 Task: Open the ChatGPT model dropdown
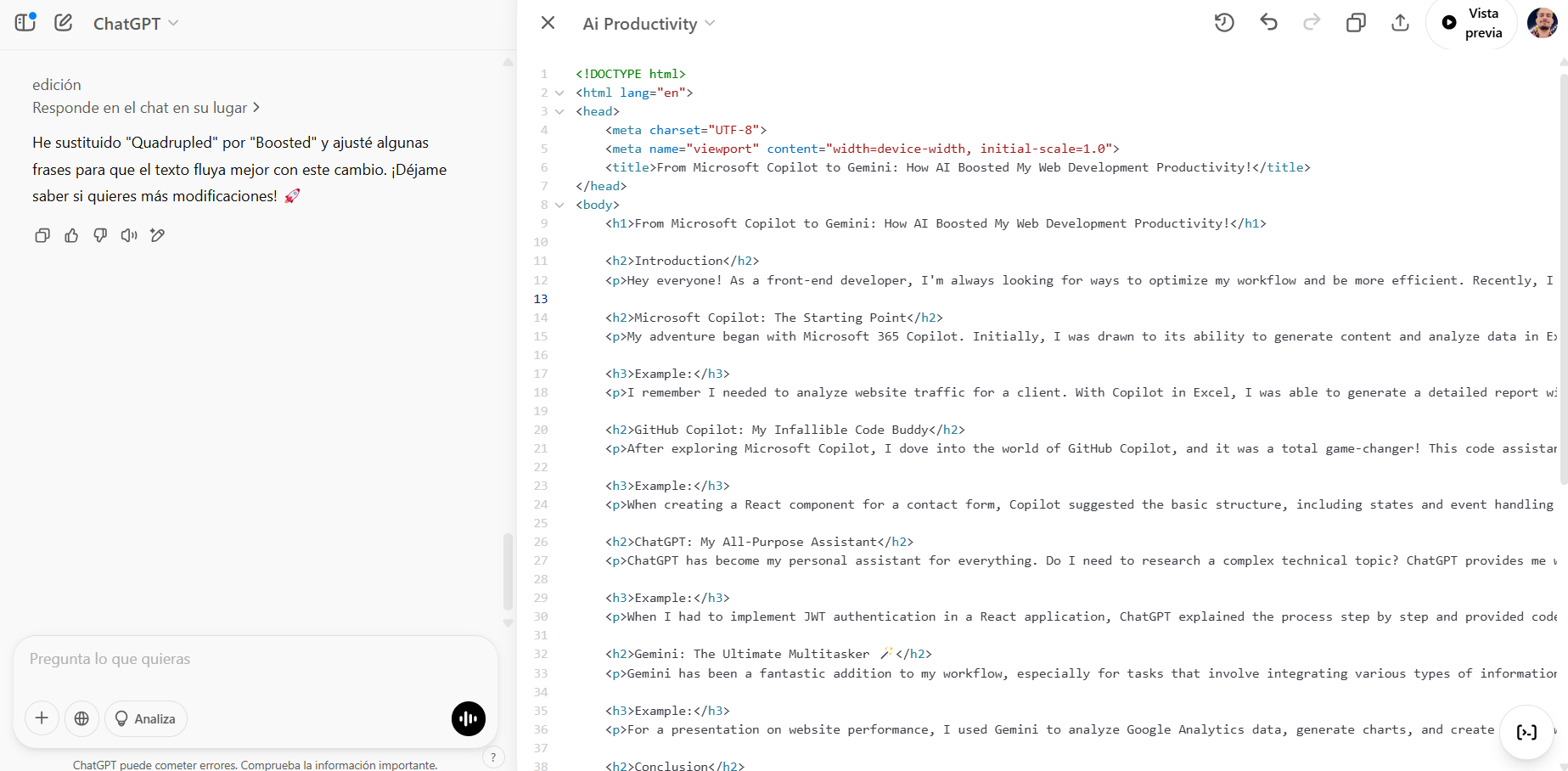tap(136, 24)
